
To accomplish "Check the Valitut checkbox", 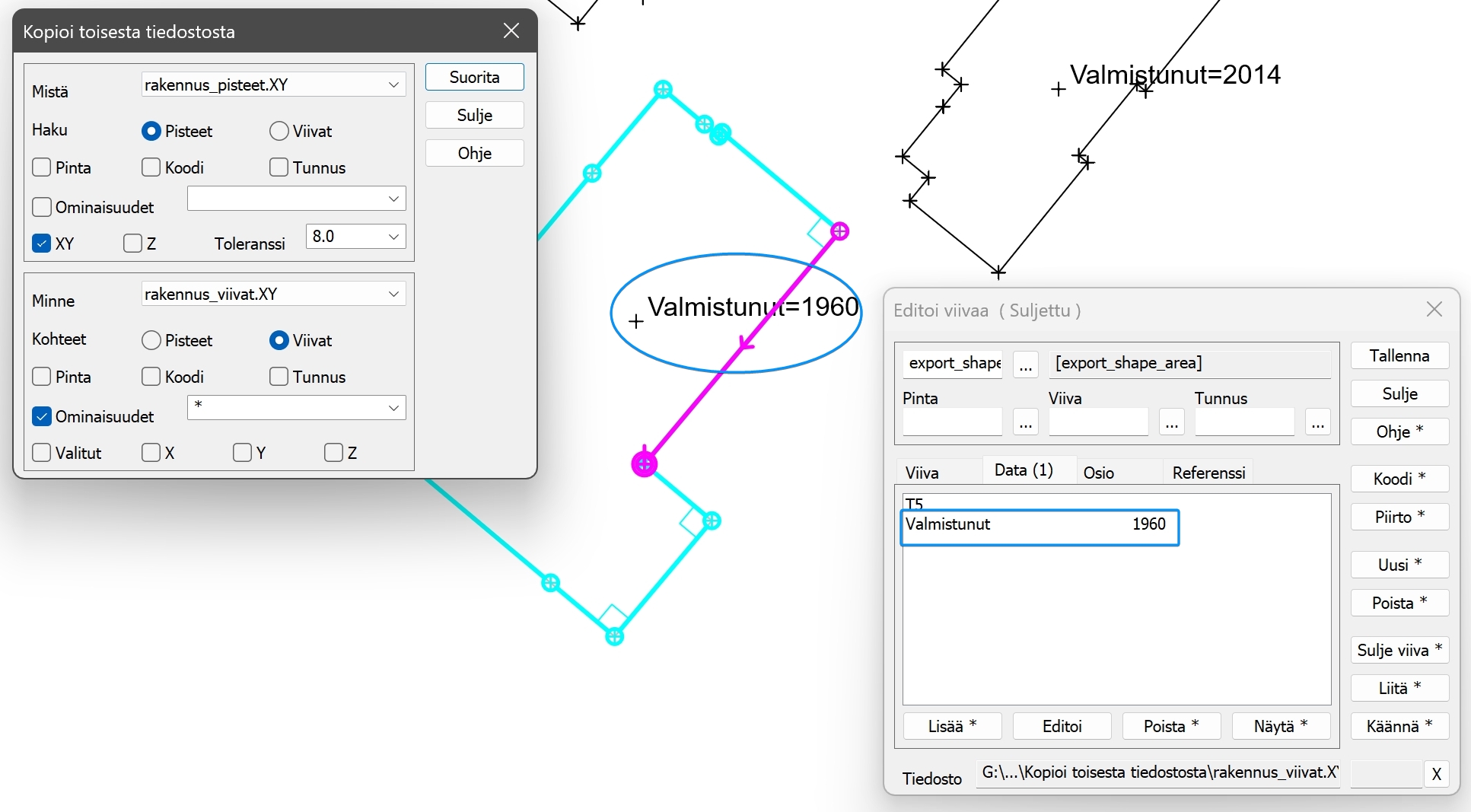I will (42, 453).
